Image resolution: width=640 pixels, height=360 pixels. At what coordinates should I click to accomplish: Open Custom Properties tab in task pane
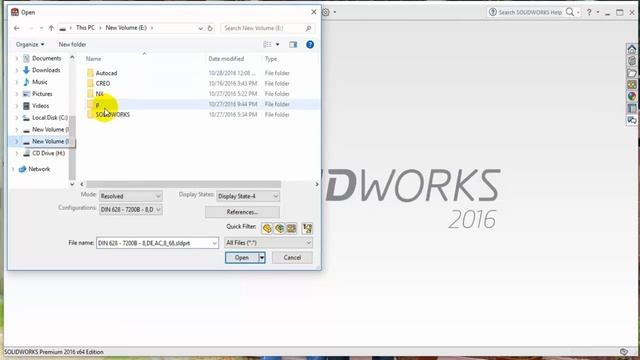[x=632, y=108]
